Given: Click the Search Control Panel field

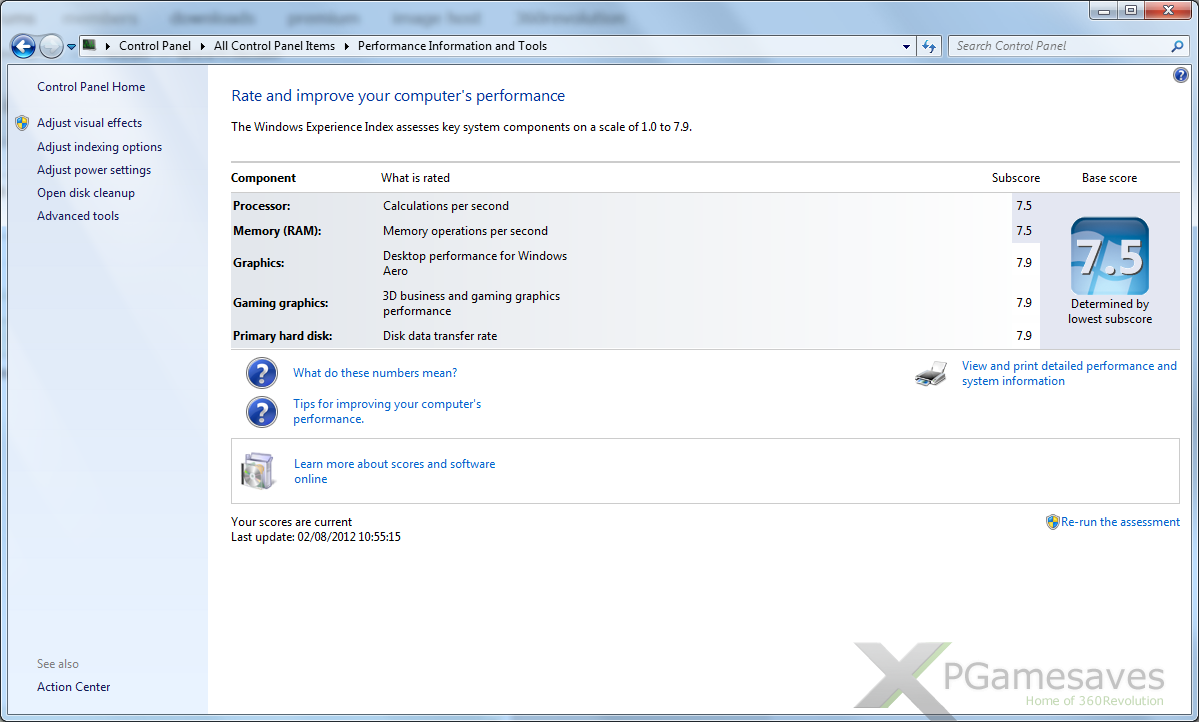Looking at the screenshot, I should (1060, 46).
